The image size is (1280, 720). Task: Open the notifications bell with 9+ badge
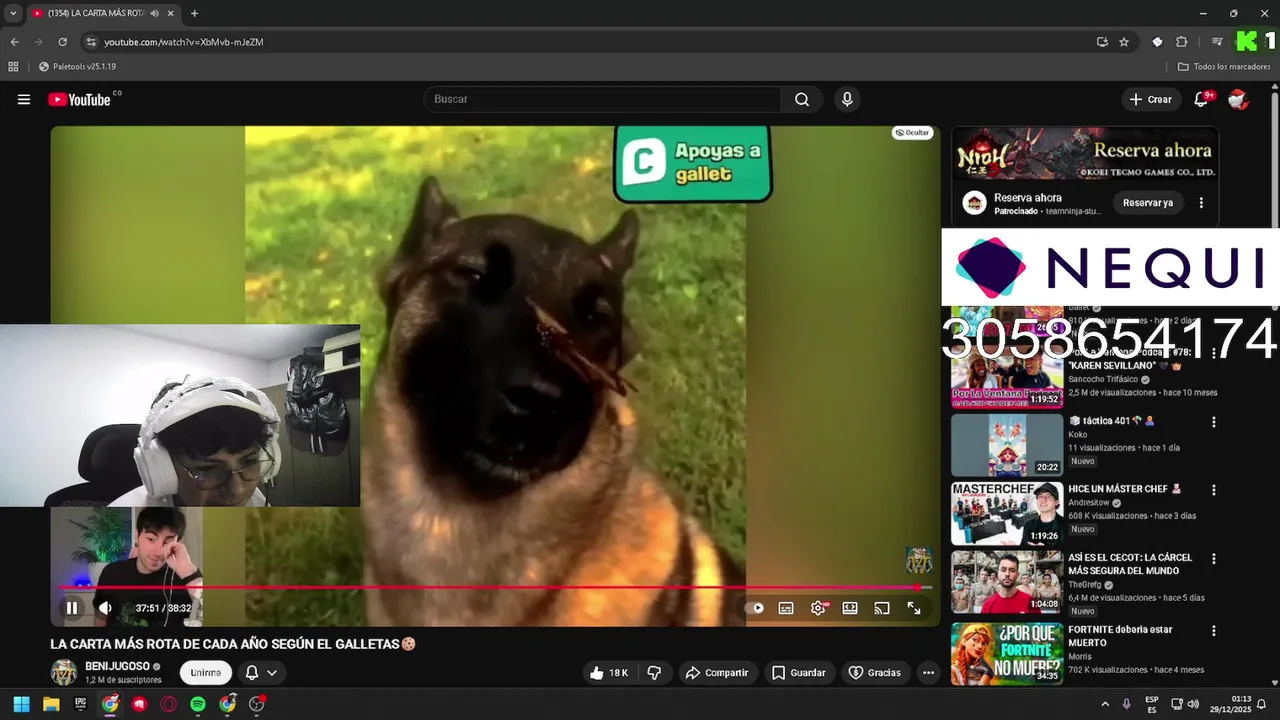[x=1202, y=99]
